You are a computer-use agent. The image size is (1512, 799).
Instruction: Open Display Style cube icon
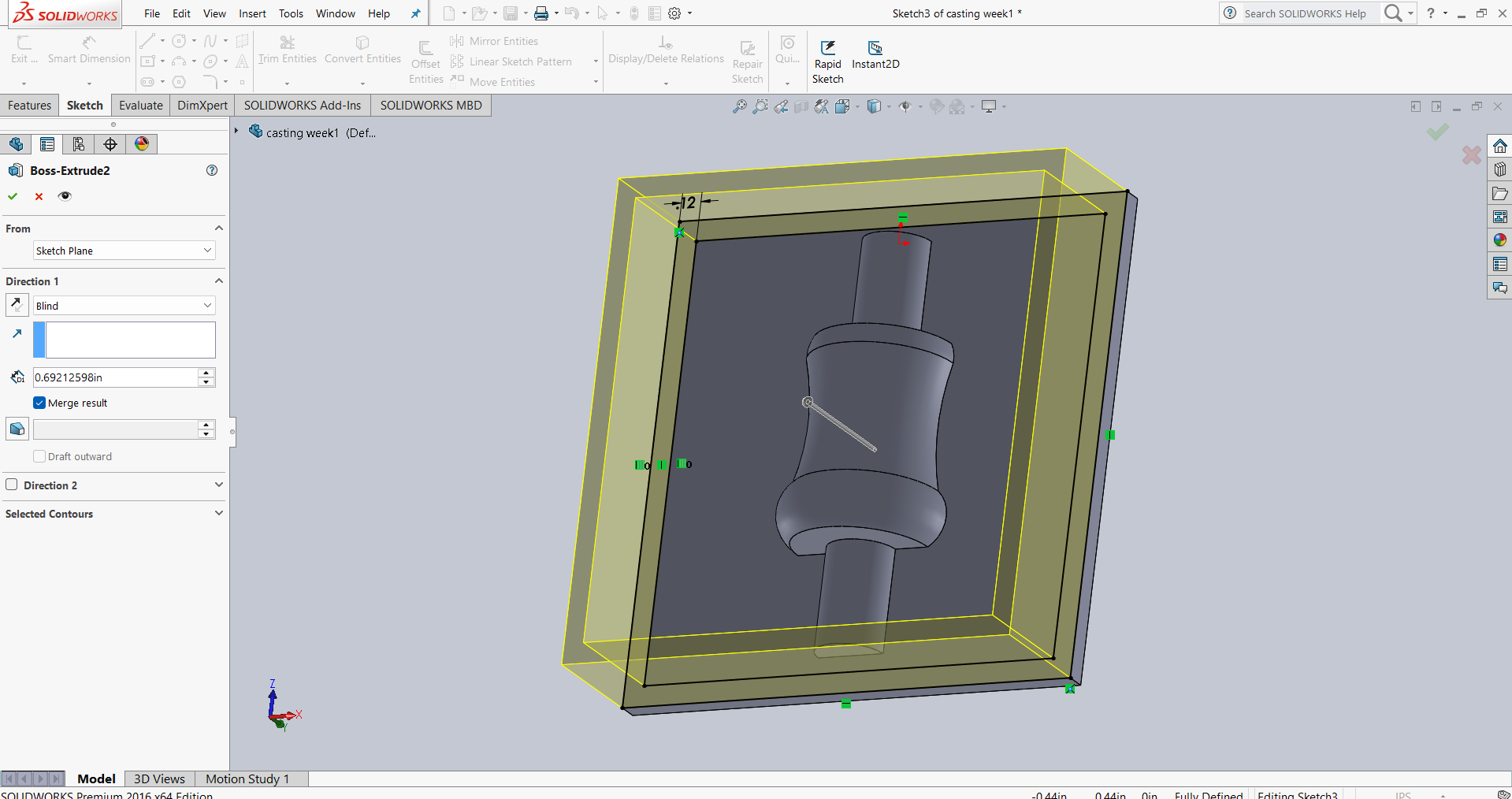pos(874,106)
